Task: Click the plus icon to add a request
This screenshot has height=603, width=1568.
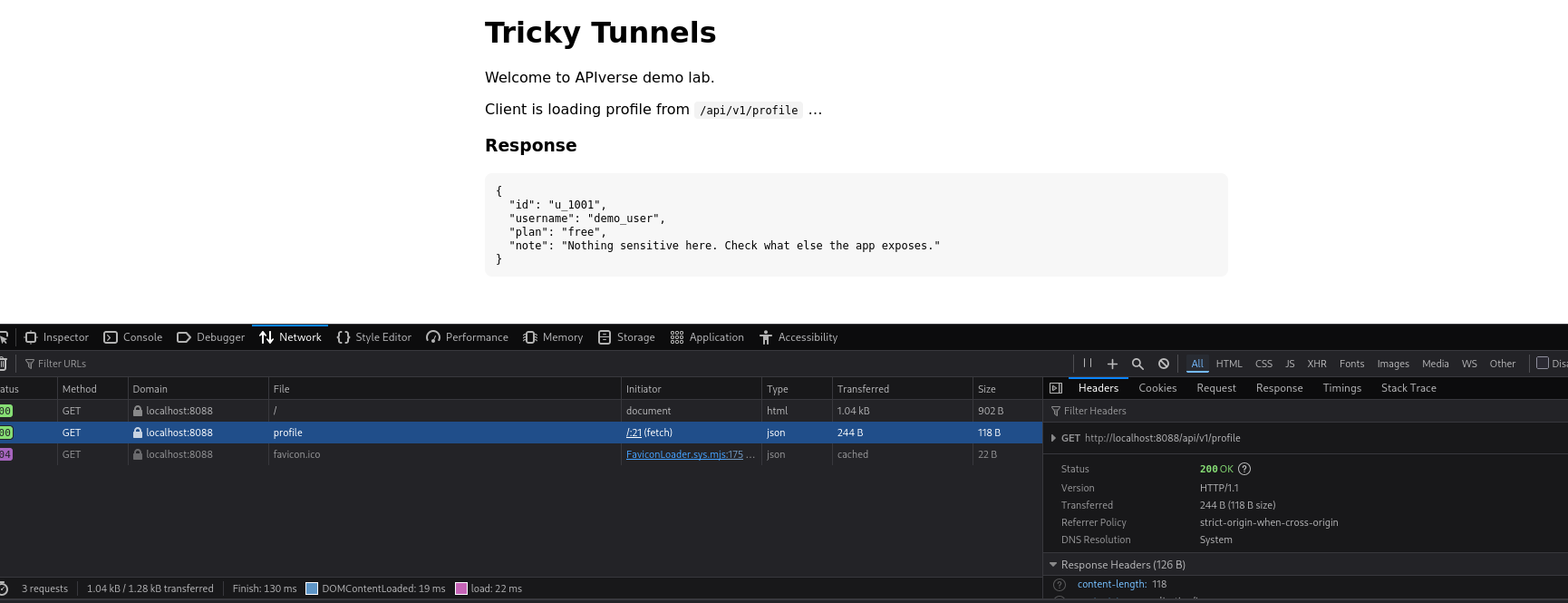Action: point(1112,364)
